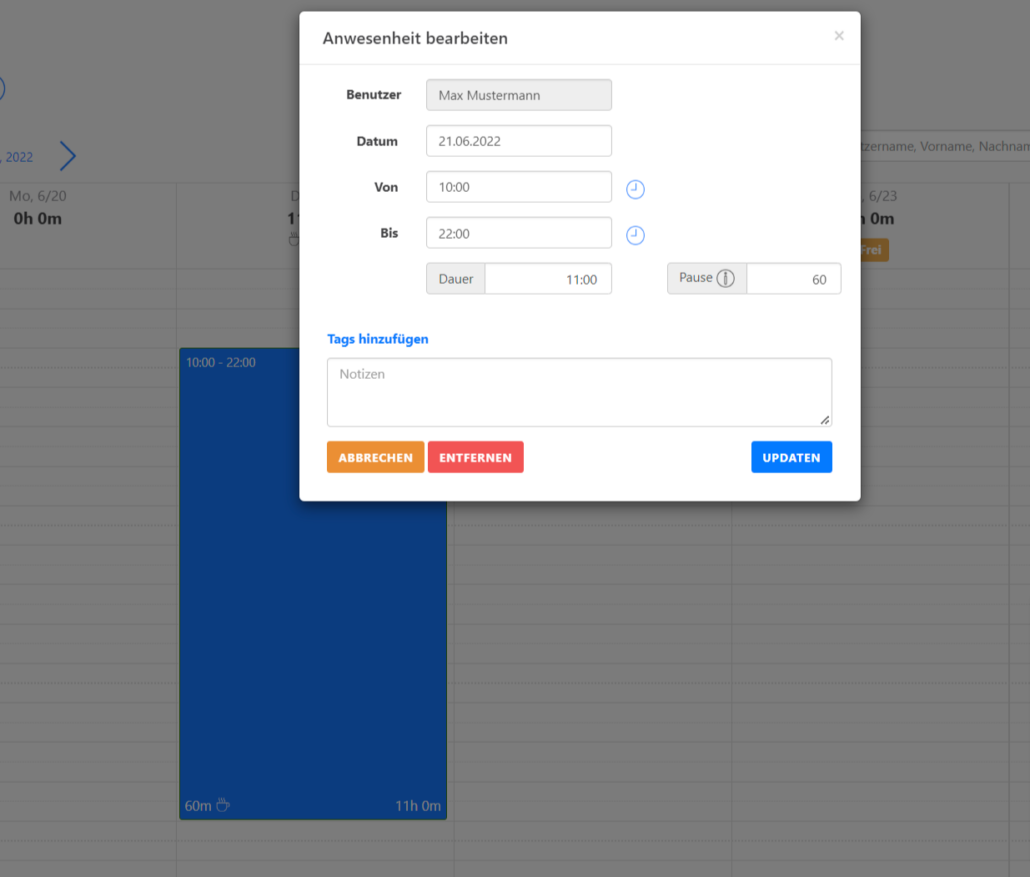Save changes with the UPDATEN button
This screenshot has height=877, width=1030.
791,457
